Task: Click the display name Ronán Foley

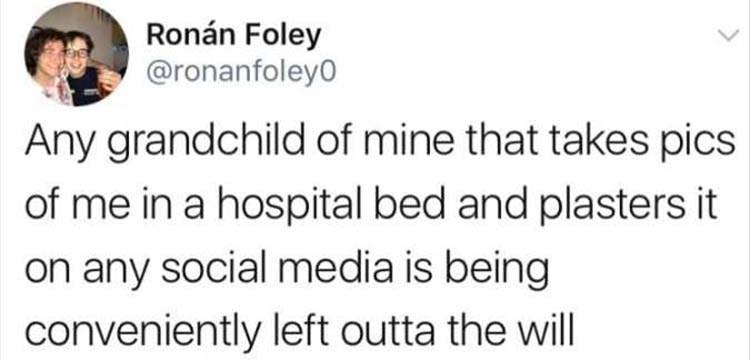Action: pos(233,37)
